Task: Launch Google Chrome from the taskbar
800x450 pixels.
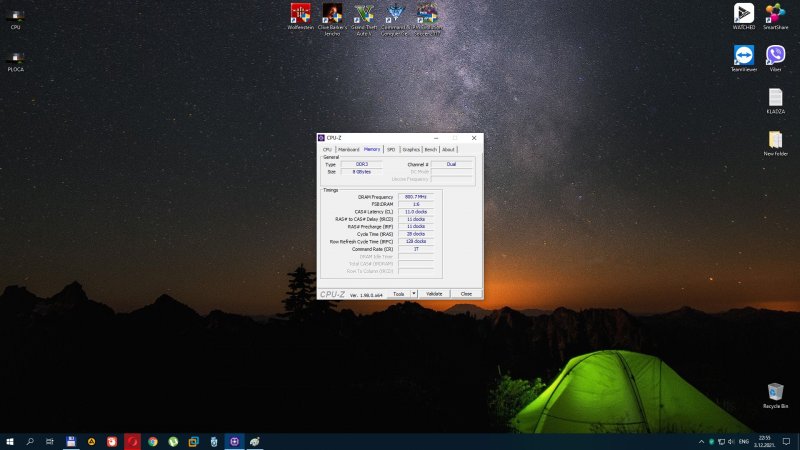Action: pyautogui.click(x=153, y=441)
